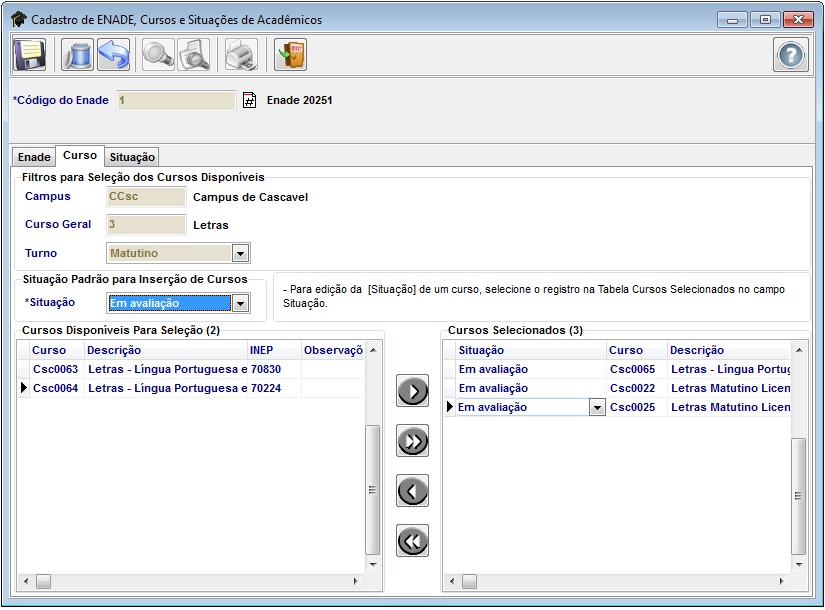The width and height of the screenshot is (825, 610).
Task: Move selected course right with single arrow
Action: 412,392
